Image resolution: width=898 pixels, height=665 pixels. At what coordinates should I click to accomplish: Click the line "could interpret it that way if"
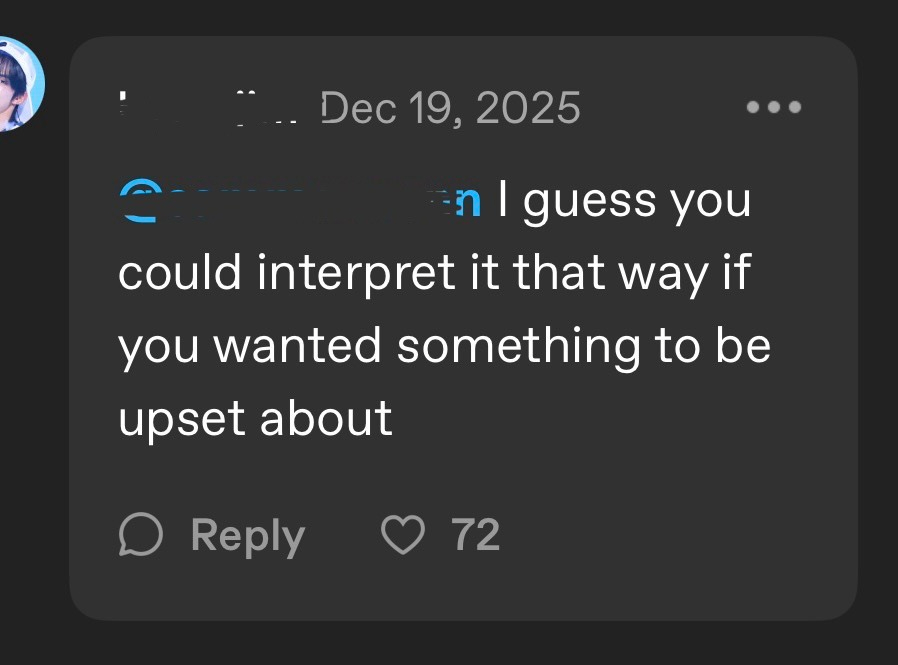[x=434, y=273]
